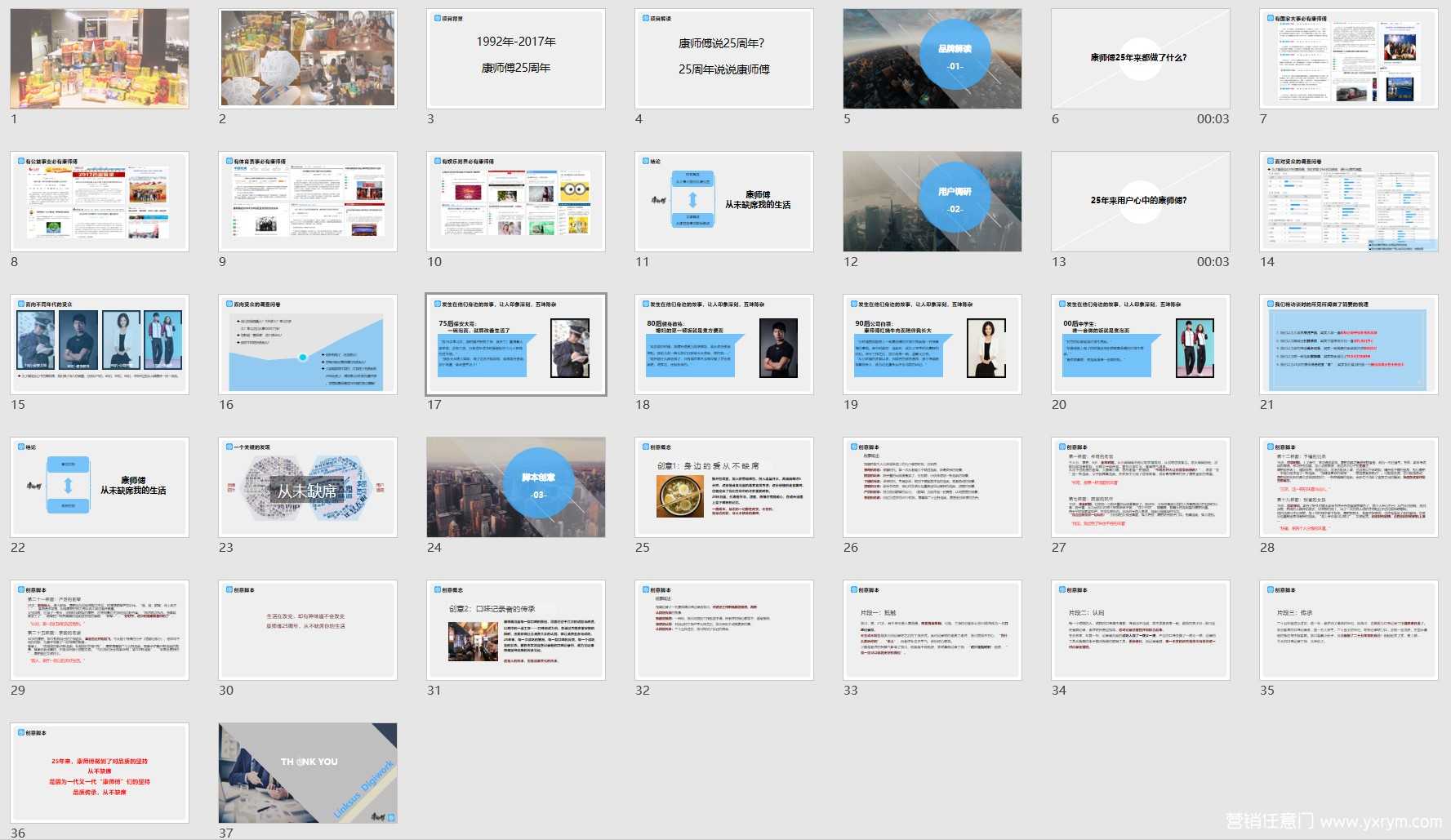Select slide 13 25年来用户心中的康师傅
The image size is (1451, 840).
coord(1141,202)
